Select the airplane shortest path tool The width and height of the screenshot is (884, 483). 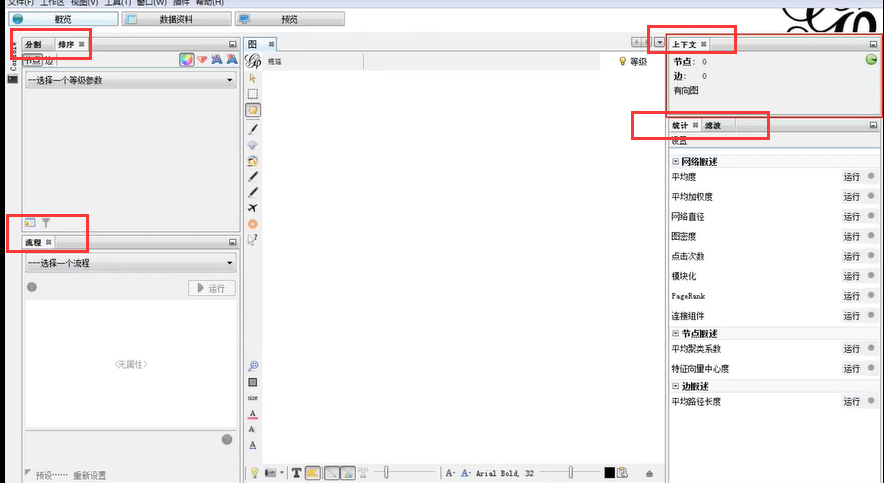pyautogui.click(x=253, y=208)
